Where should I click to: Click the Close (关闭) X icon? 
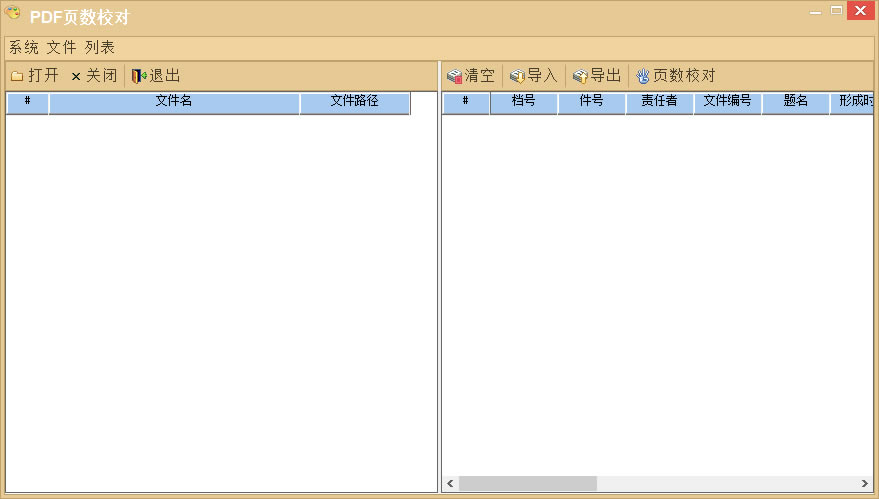75,76
